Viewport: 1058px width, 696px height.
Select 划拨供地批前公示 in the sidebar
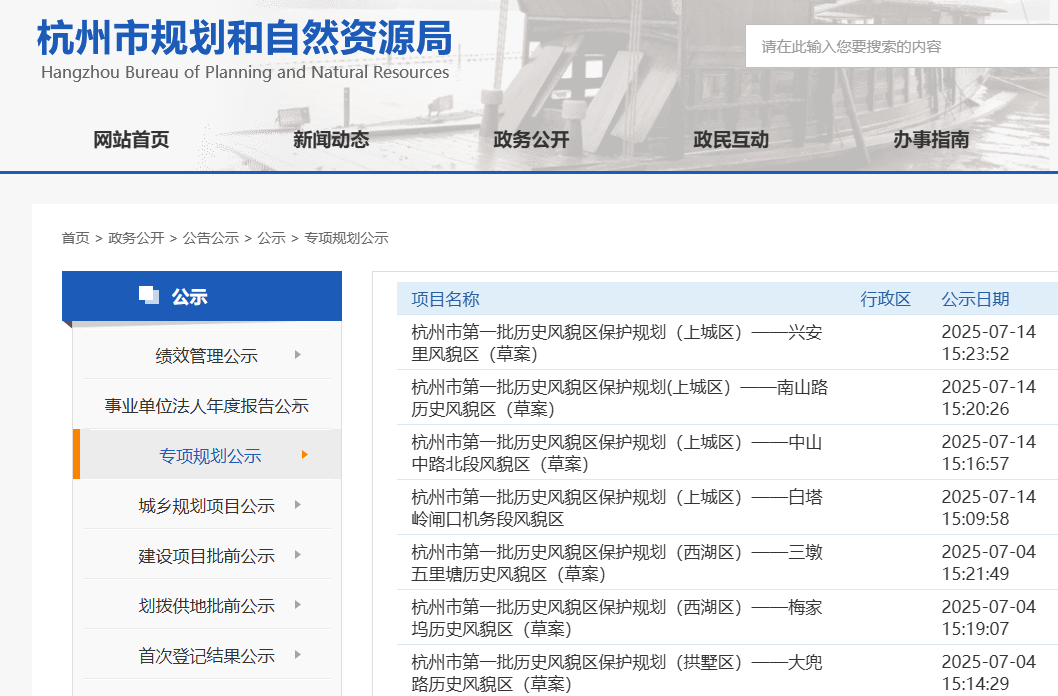pyautogui.click(x=206, y=606)
